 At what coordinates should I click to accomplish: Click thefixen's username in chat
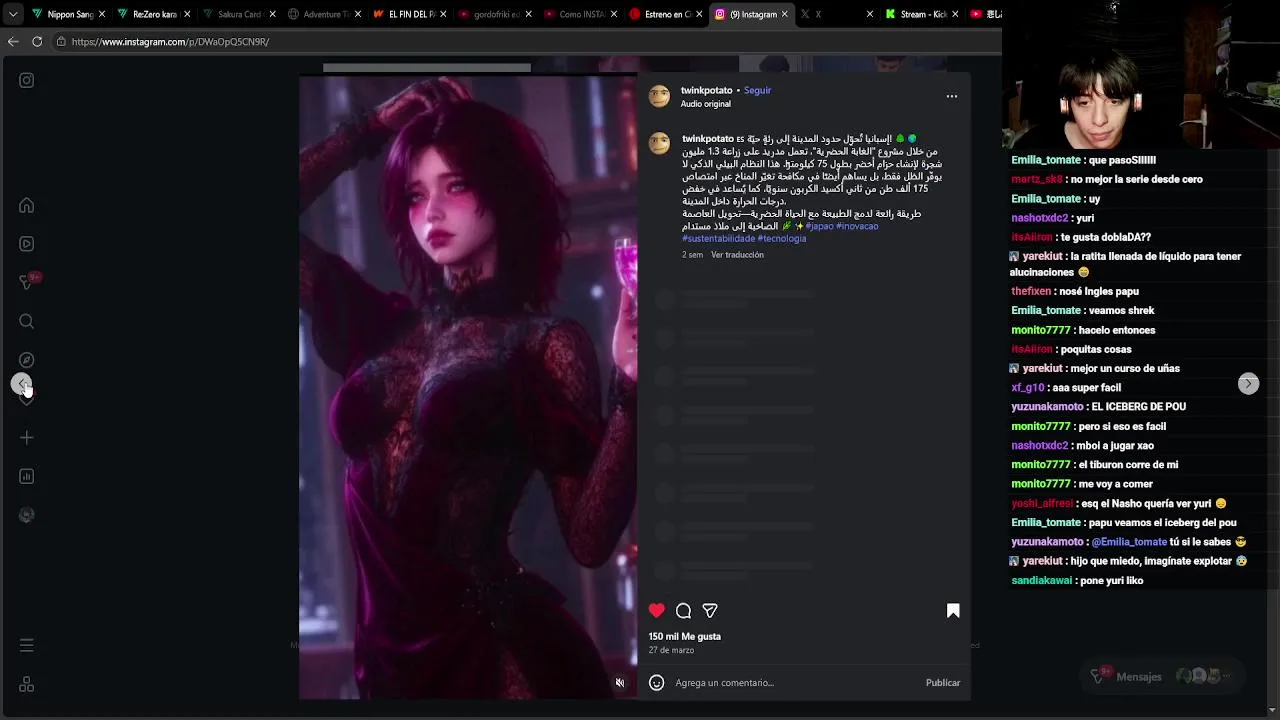coord(1031,292)
